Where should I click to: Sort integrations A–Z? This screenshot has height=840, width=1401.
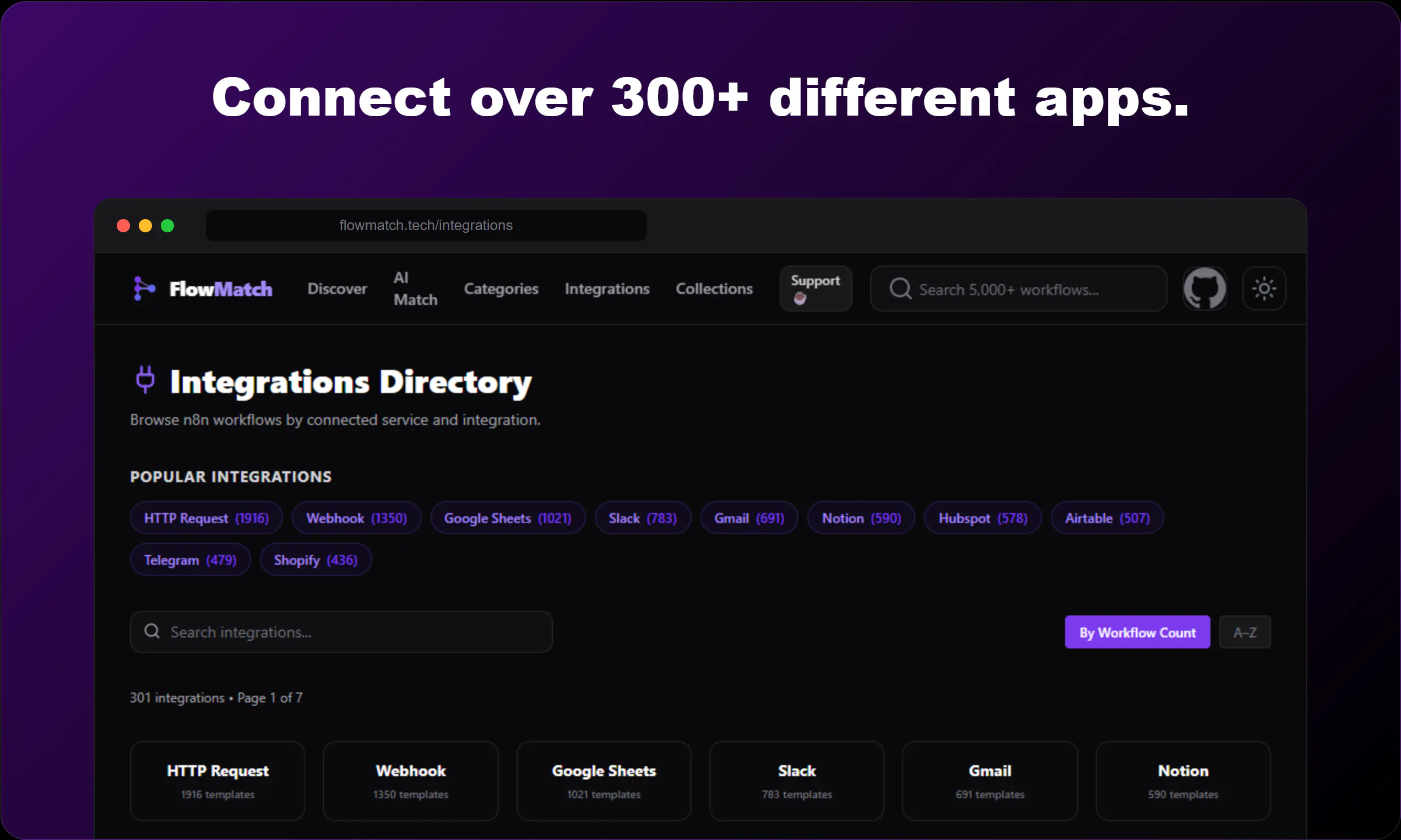click(1245, 632)
